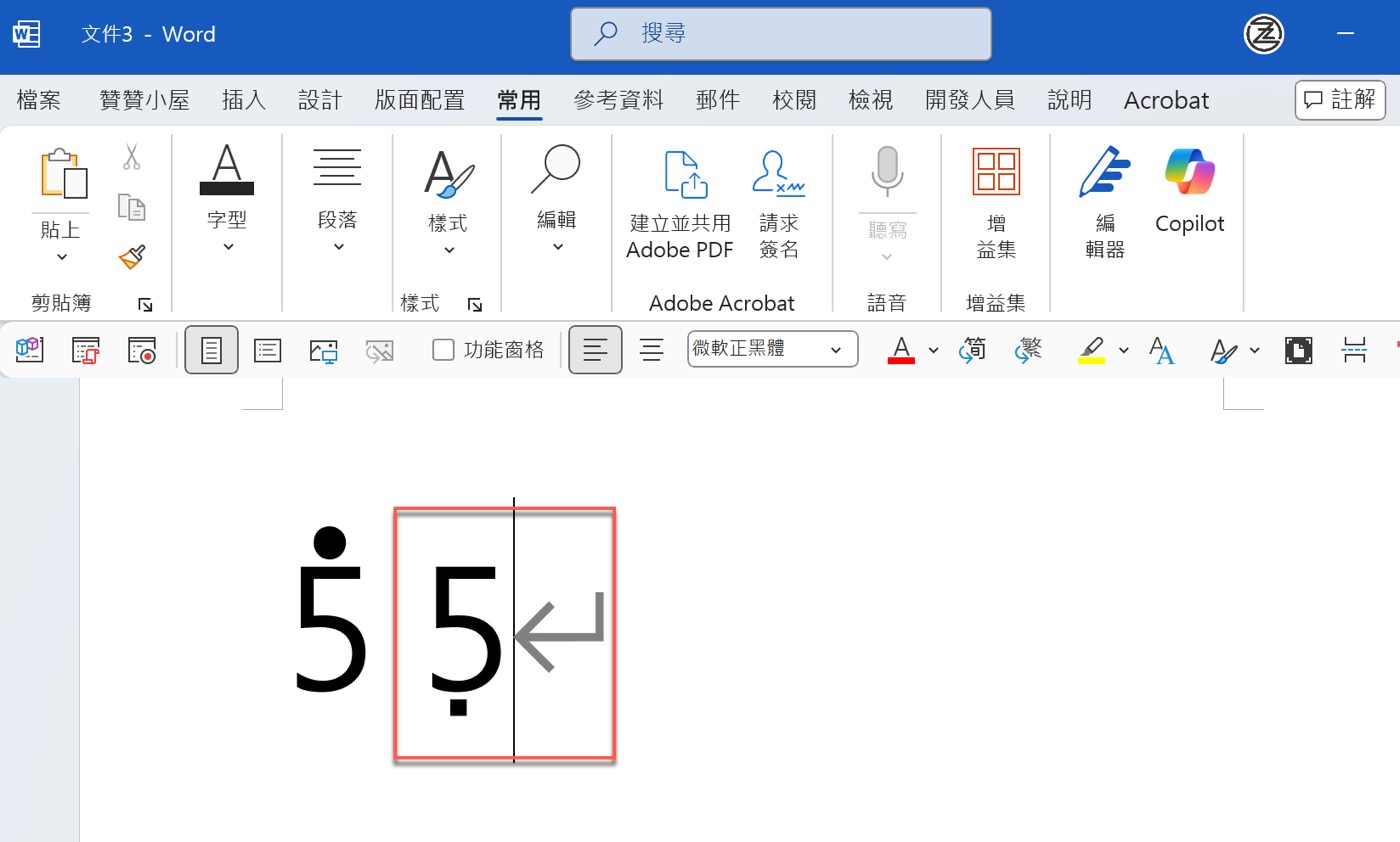
Task: Switch to 校閱 tab
Action: click(794, 100)
